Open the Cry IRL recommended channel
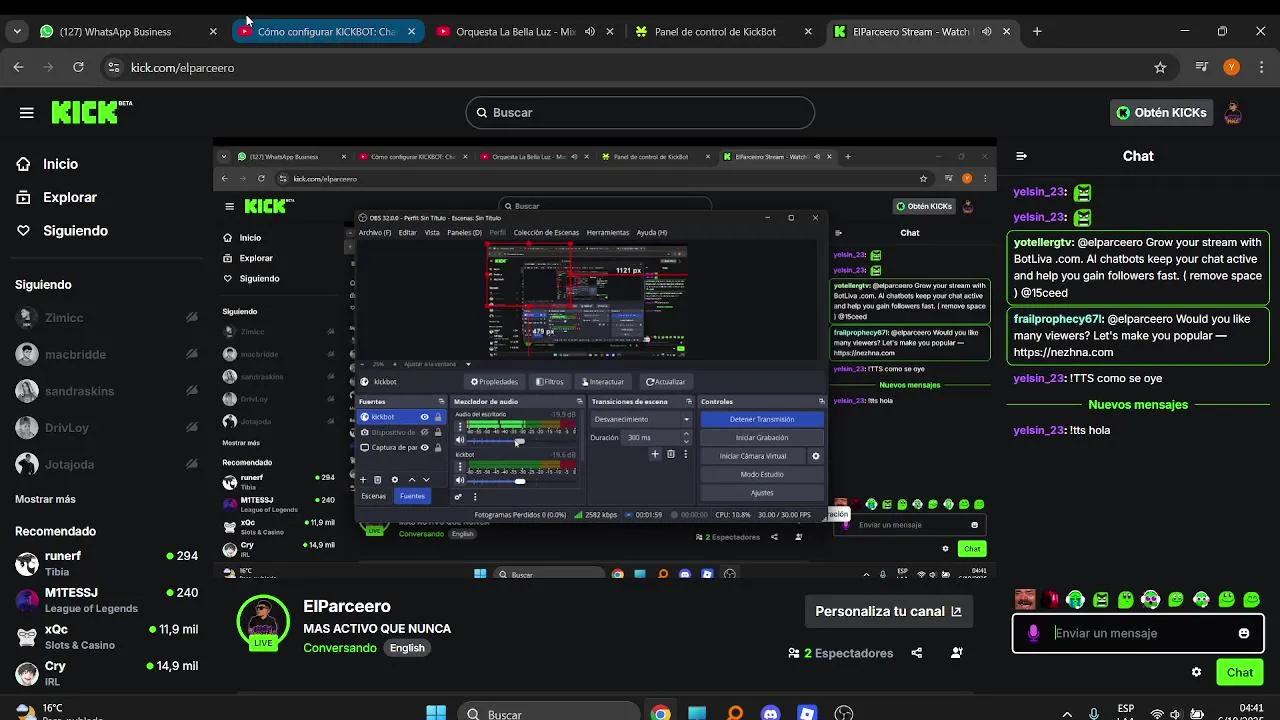This screenshot has height=720, width=1280. click(105, 673)
